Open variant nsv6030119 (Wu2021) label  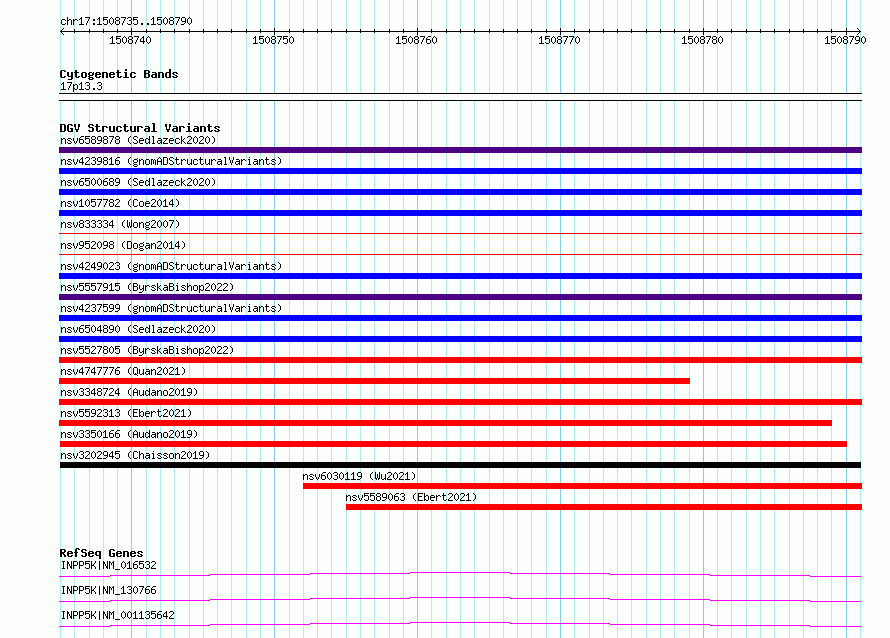pos(359,476)
